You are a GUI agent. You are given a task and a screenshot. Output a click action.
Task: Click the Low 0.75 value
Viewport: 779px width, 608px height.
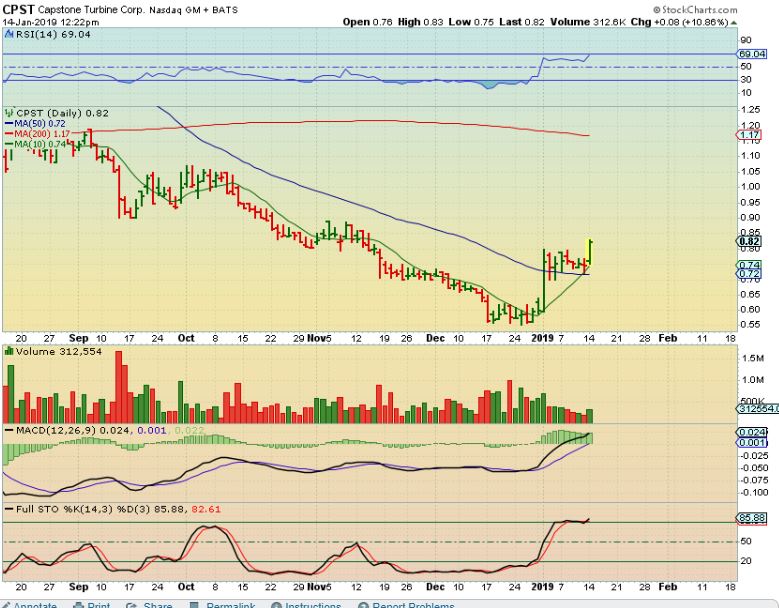[471, 22]
